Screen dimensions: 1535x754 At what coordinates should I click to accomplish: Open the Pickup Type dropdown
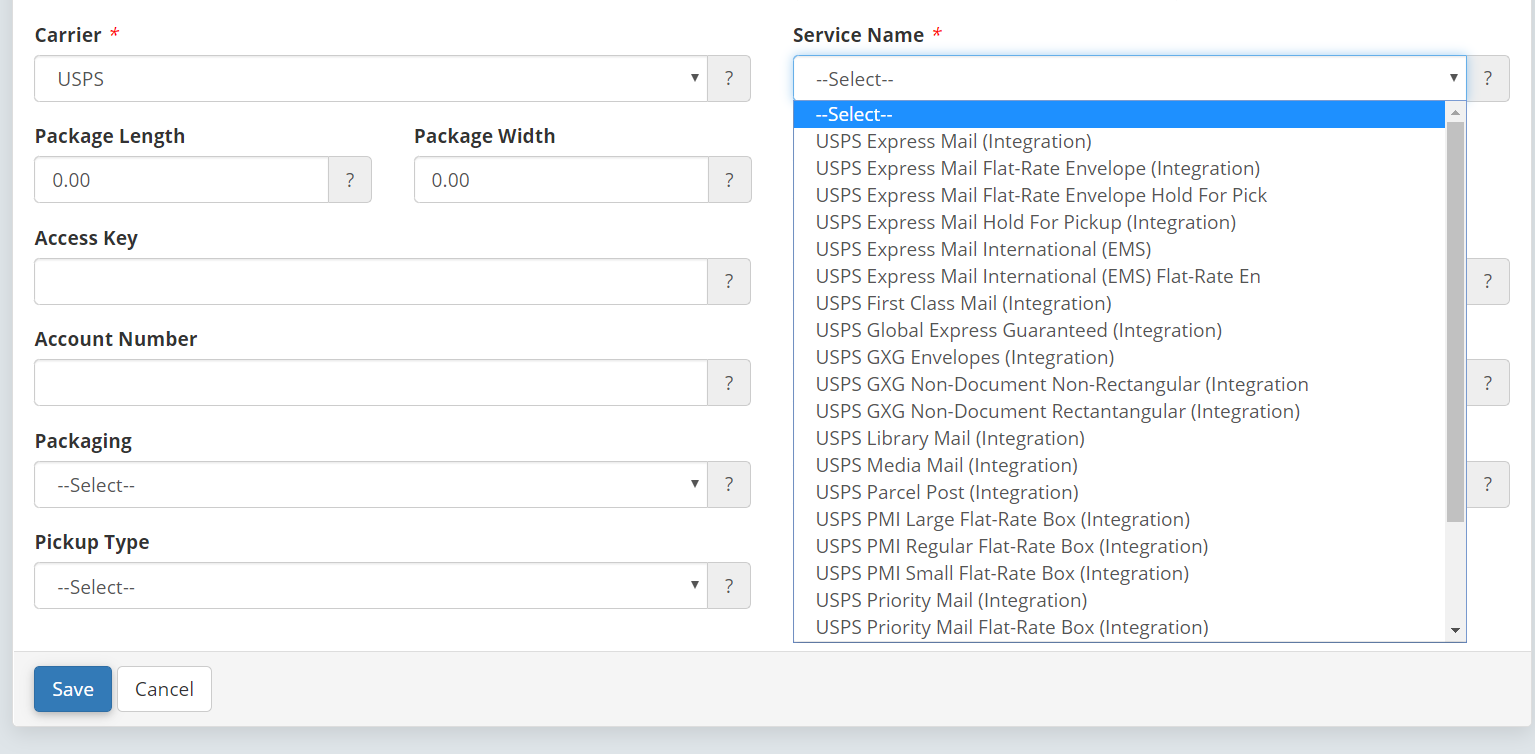pos(371,585)
